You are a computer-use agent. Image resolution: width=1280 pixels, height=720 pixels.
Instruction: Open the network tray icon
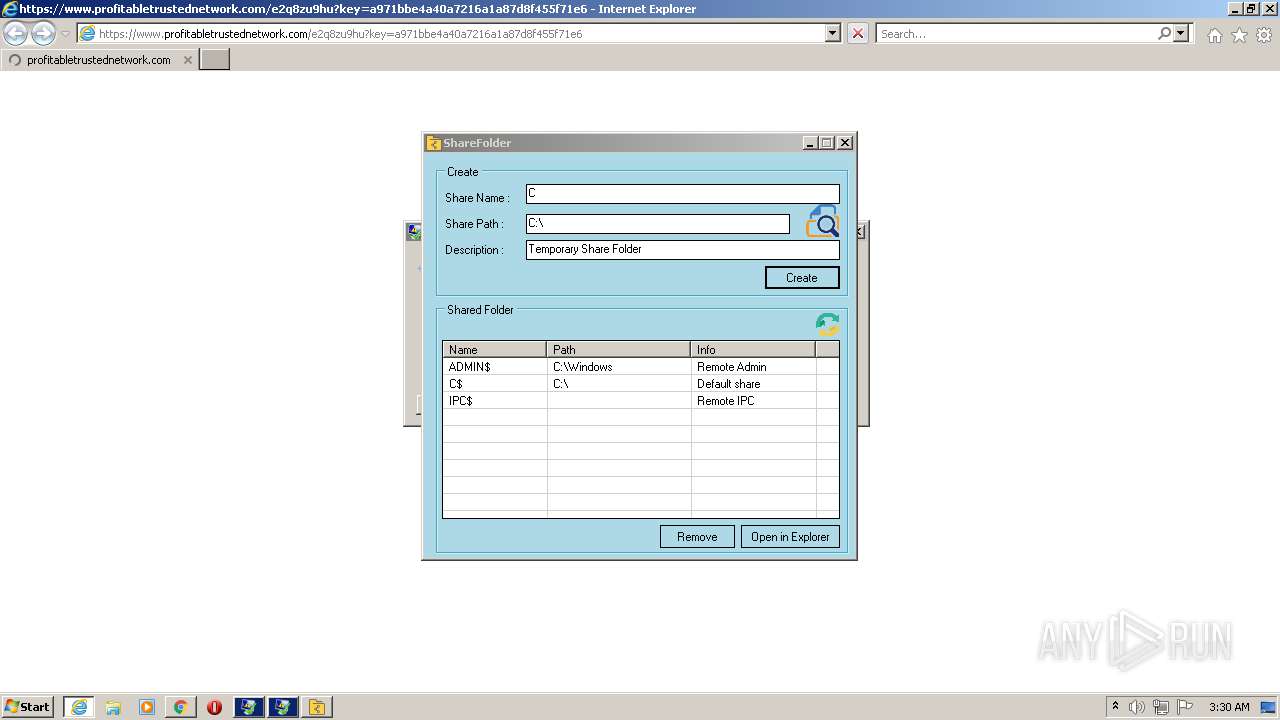click(1161, 706)
